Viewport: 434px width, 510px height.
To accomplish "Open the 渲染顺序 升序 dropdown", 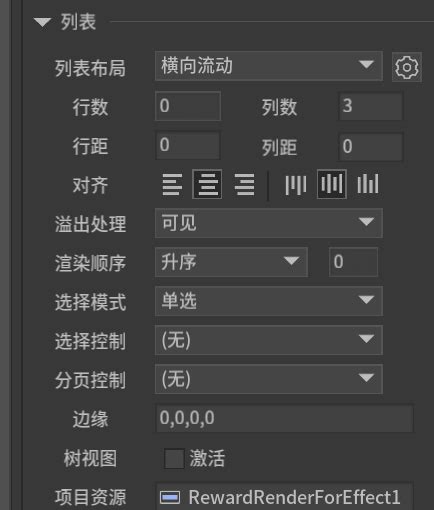I will pyautogui.click(x=231, y=262).
